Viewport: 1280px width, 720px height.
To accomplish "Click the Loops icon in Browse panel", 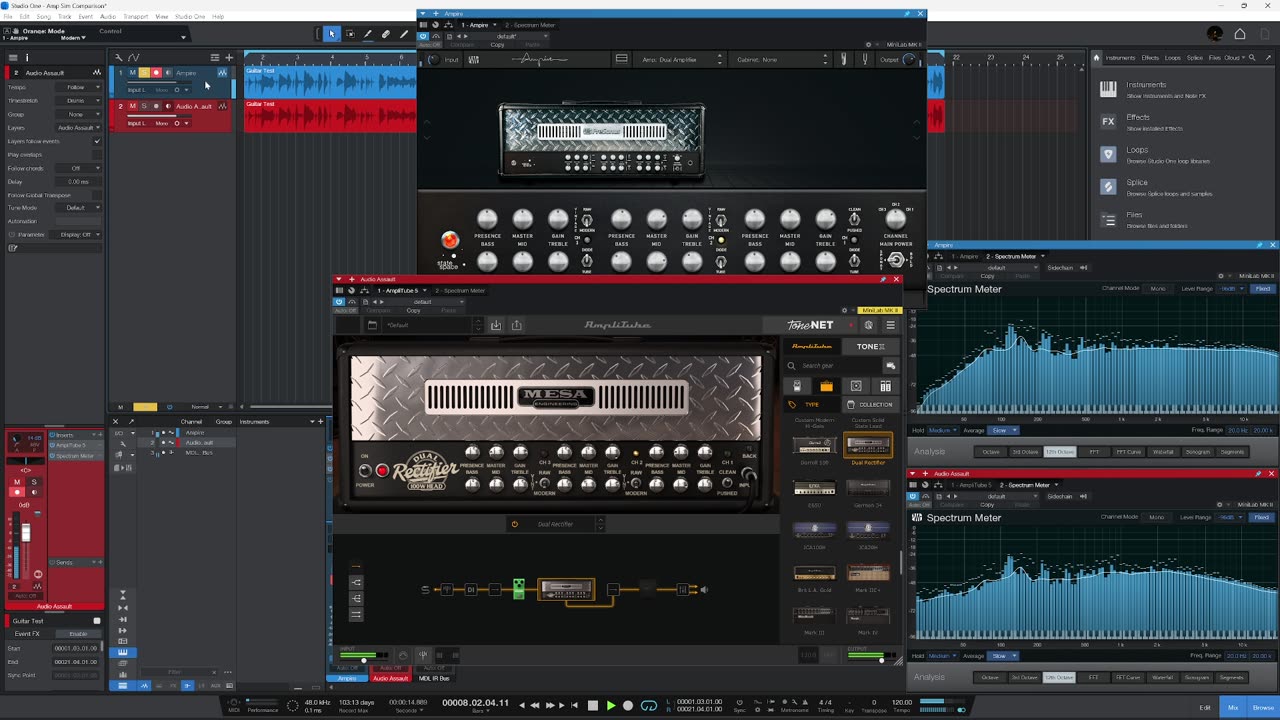I will [1108, 154].
